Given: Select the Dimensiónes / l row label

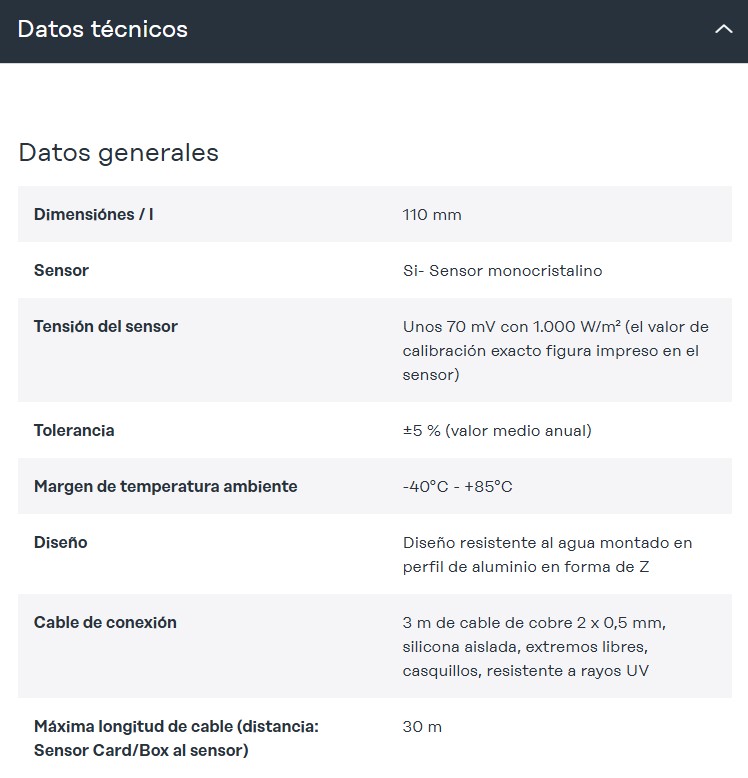Looking at the screenshot, I should [94, 215].
